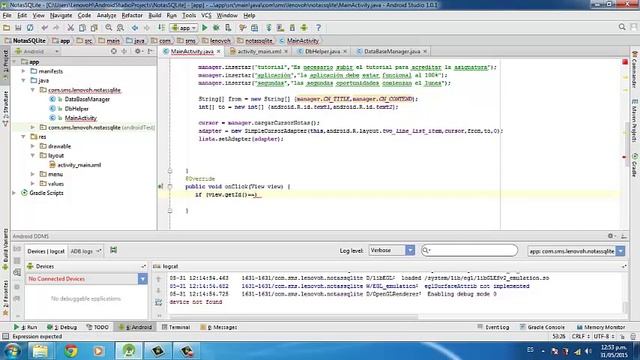The width and height of the screenshot is (640, 360).
Task: Open the Build menu
Action: point(155,16)
